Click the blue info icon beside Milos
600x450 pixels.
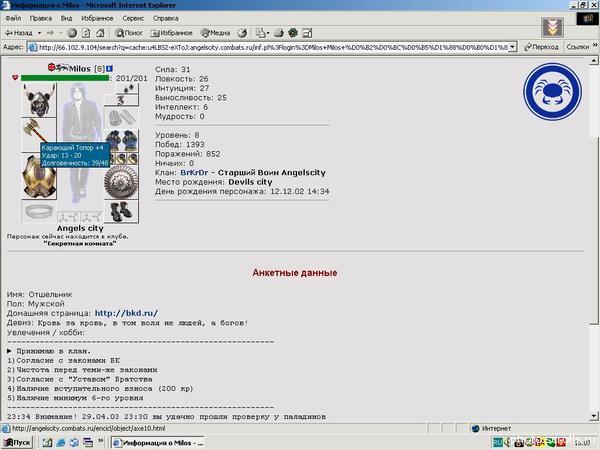click(x=109, y=68)
